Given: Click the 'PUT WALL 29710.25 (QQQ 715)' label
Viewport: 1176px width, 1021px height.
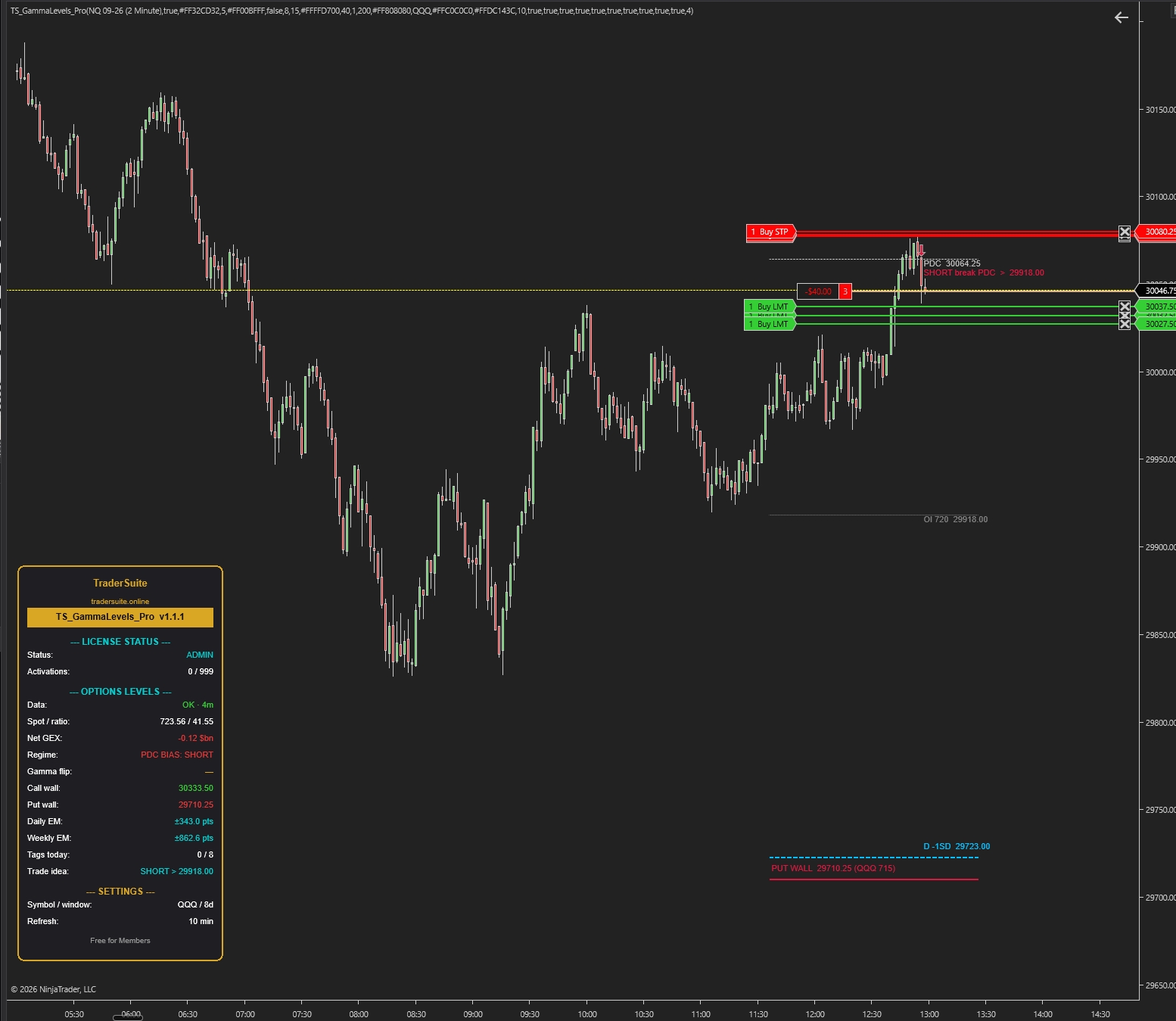Looking at the screenshot, I should click(833, 868).
